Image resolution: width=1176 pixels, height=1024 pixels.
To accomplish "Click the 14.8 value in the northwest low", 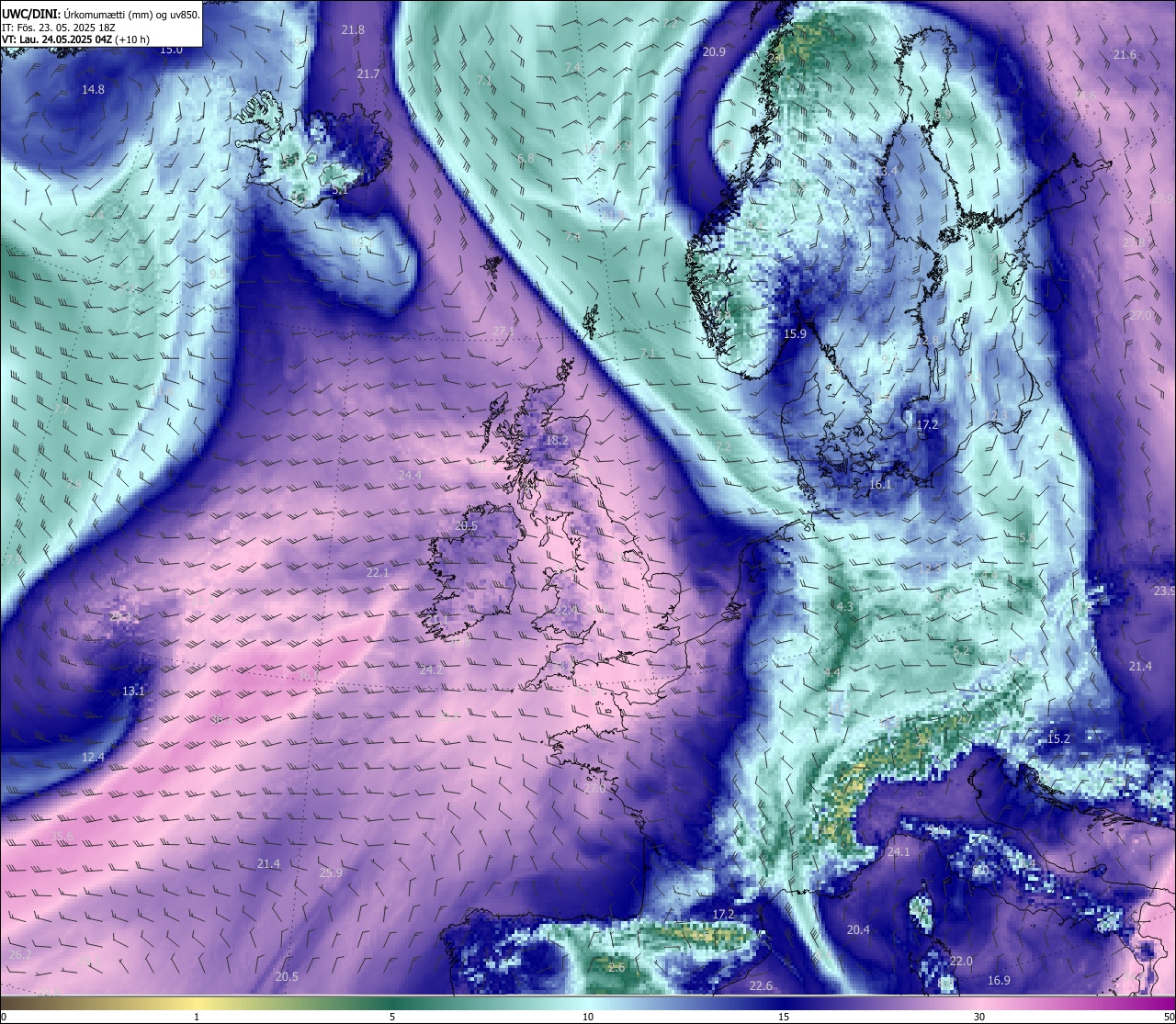I will [x=93, y=90].
